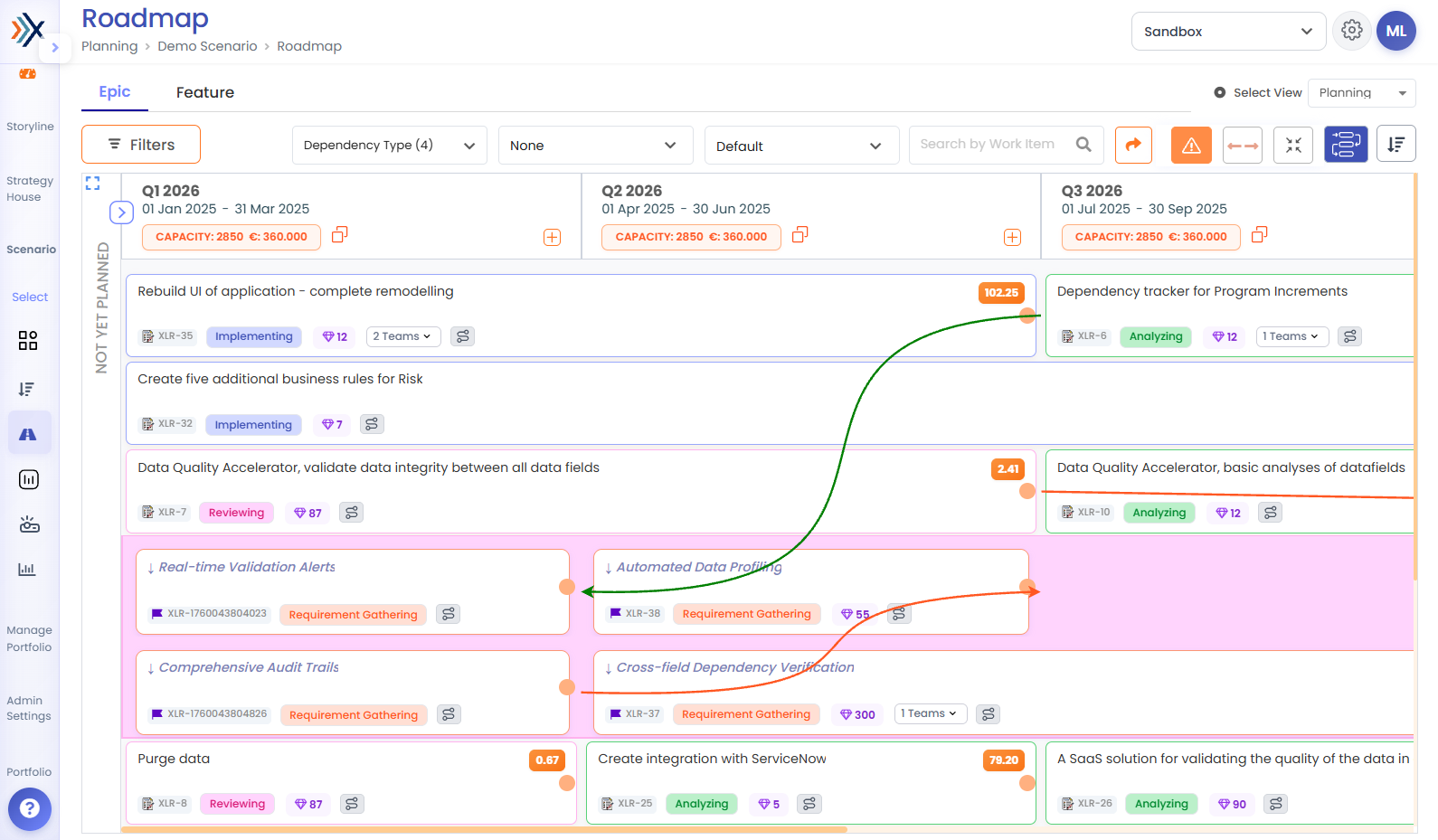Toggle the Select View radio button
The image size is (1438, 840).
click(1219, 92)
